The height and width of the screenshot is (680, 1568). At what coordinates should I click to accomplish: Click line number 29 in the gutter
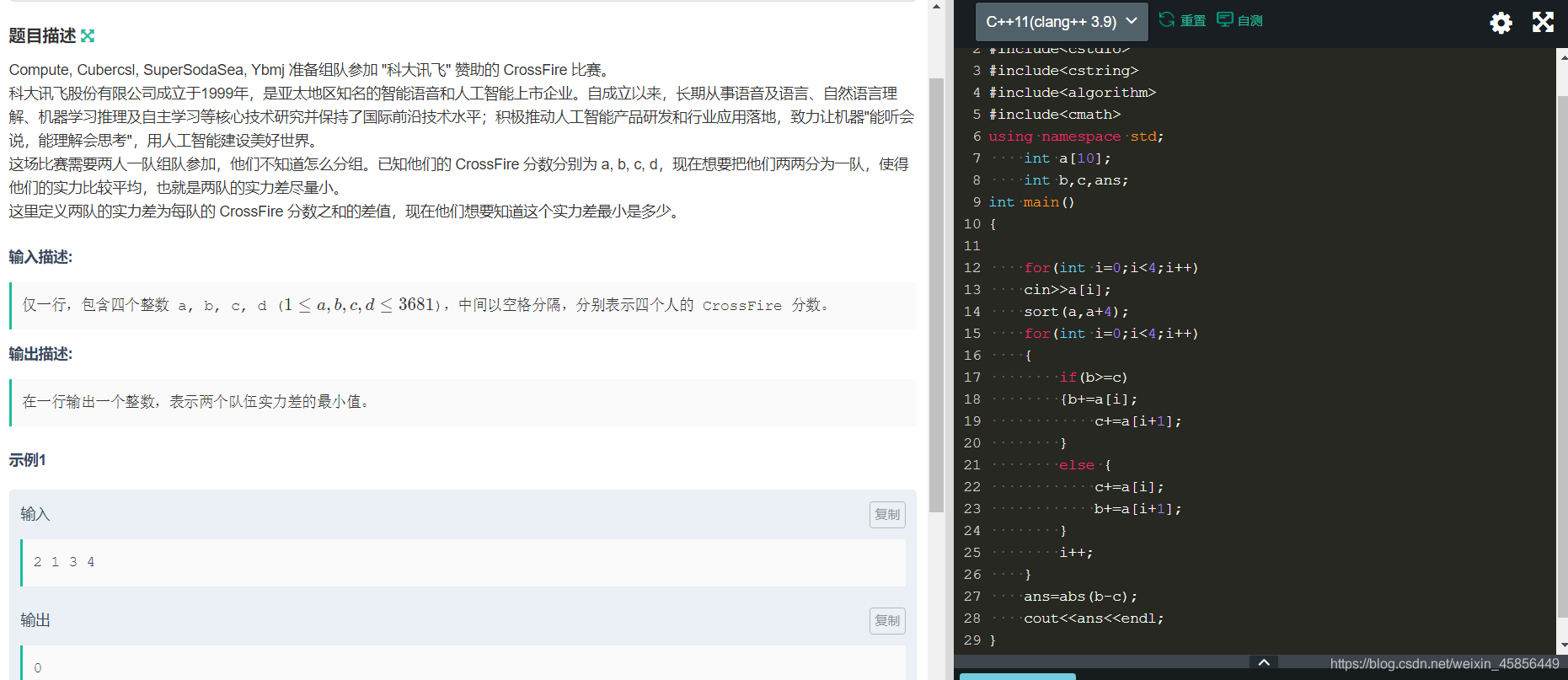[x=971, y=640]
